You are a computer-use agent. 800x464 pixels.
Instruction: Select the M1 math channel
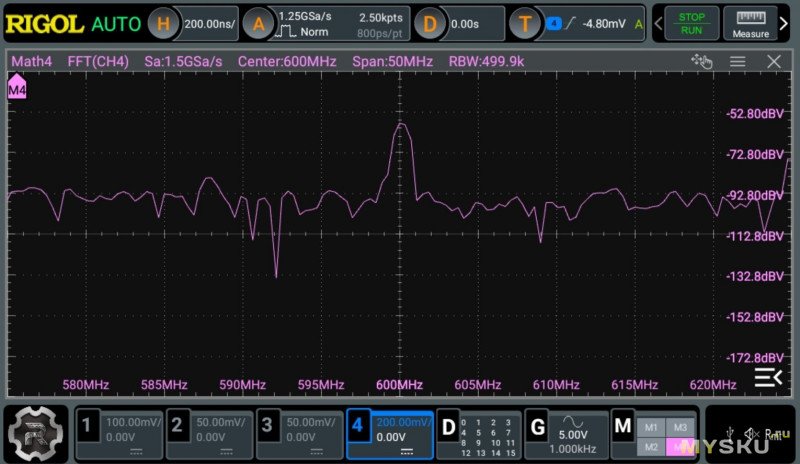tap(650, 426)
